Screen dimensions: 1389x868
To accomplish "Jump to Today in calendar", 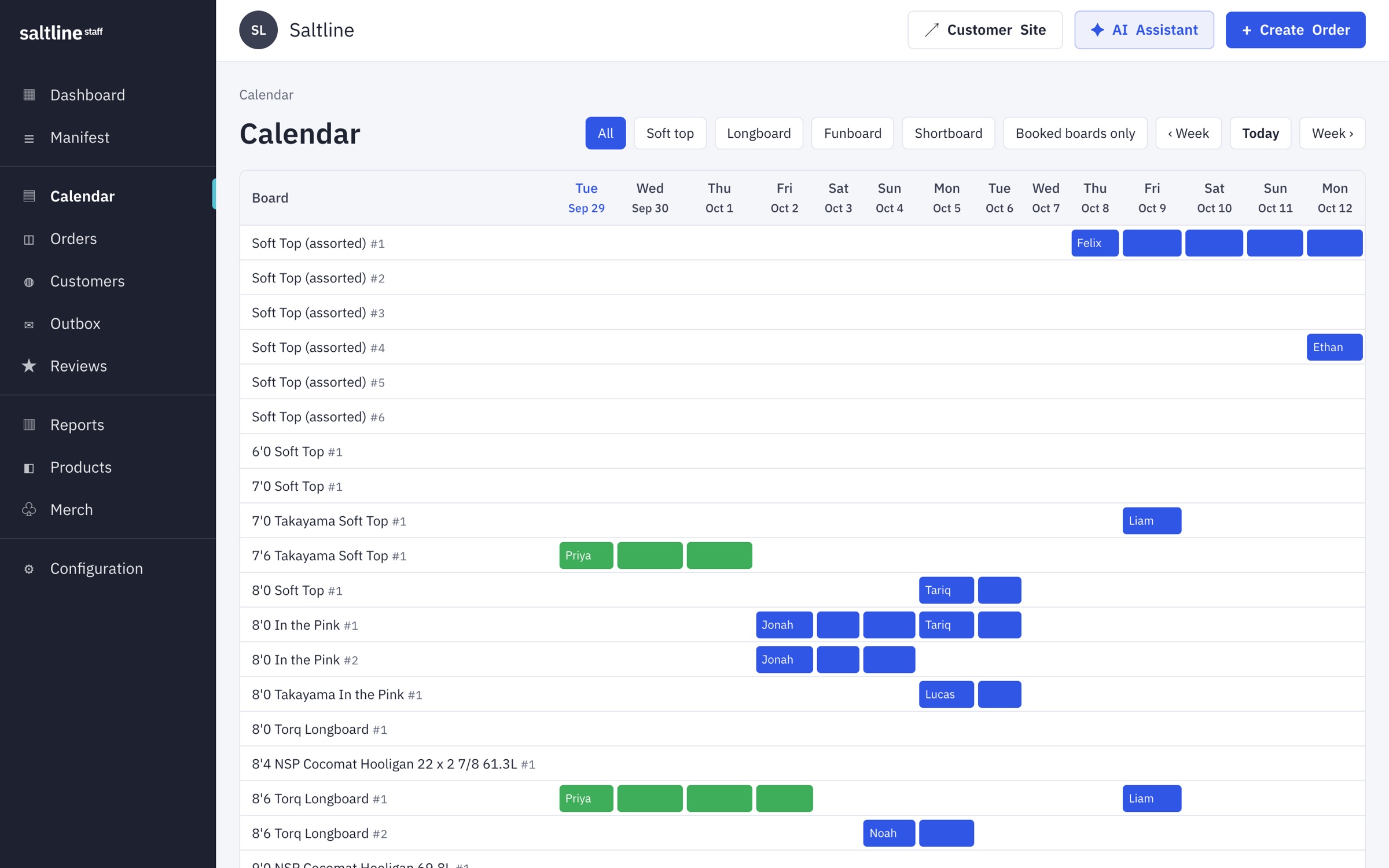I will tap(1260, 133).
